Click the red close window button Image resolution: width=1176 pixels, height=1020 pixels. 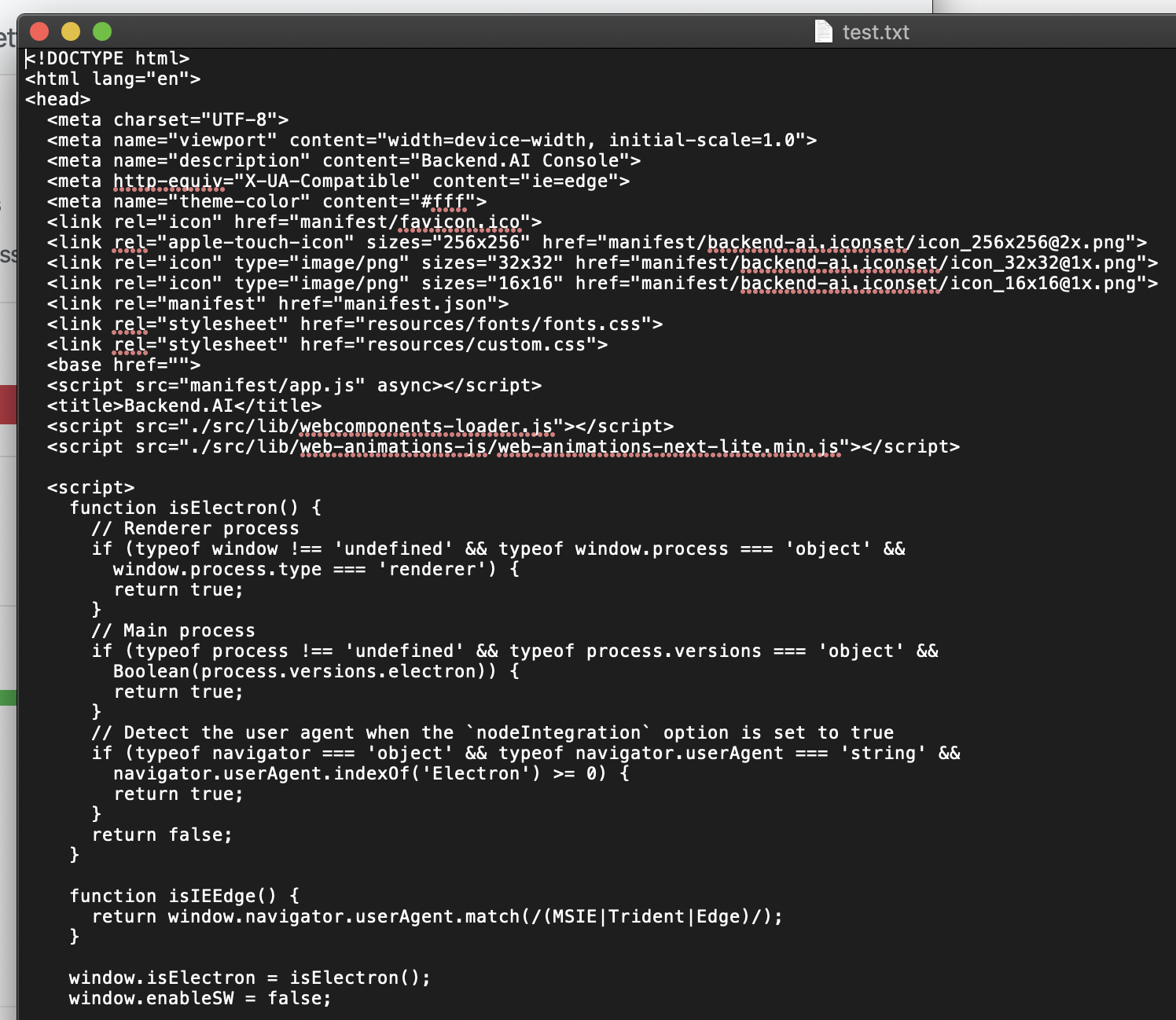(39, 32)
